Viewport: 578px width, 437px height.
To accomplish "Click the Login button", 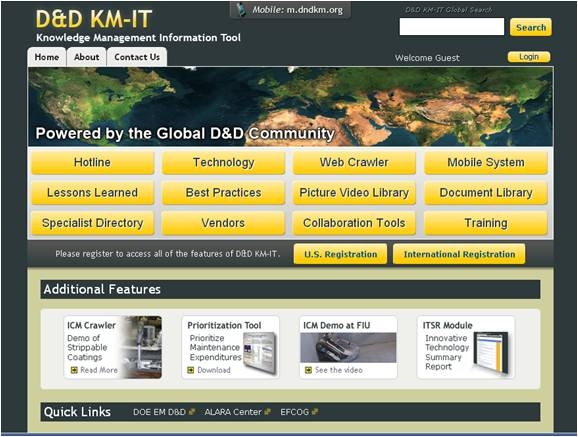I will (x=529, y=57).
